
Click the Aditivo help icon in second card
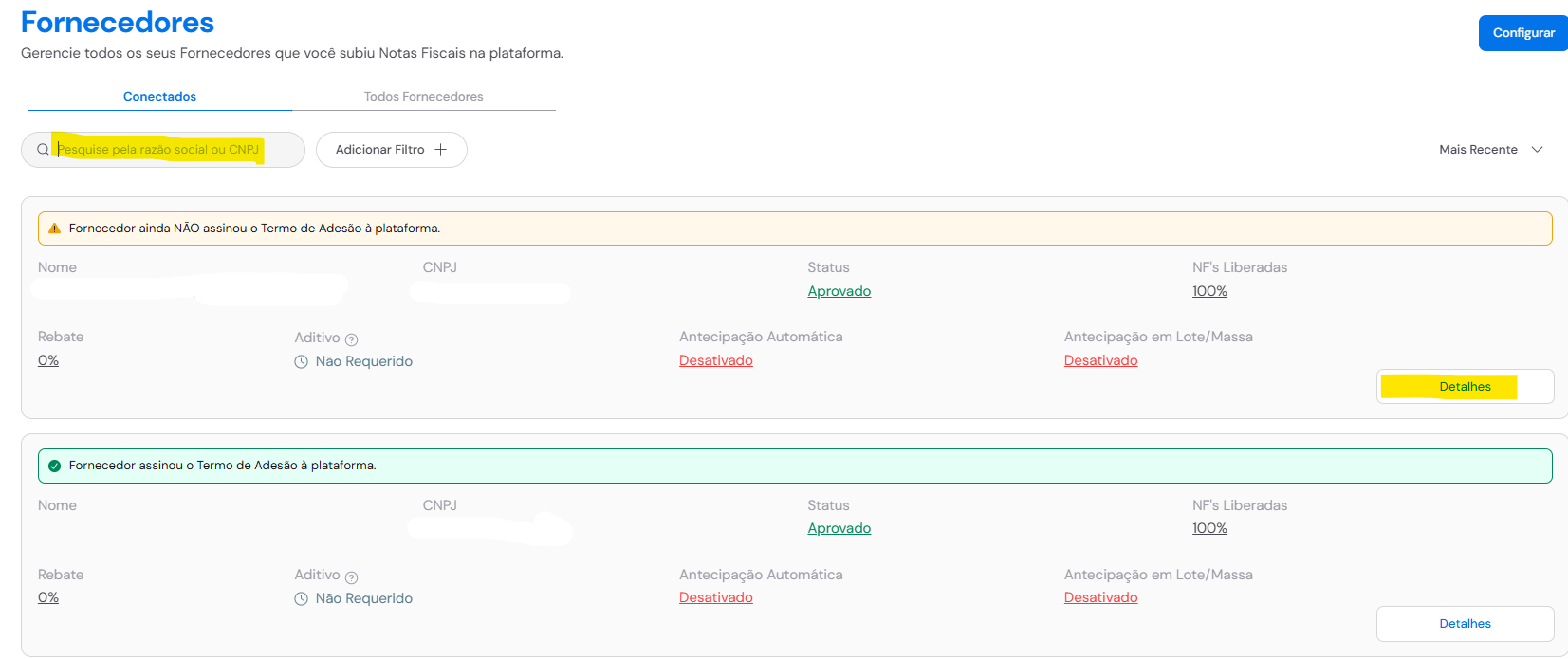pyautogui.click(x=351, y=577)
